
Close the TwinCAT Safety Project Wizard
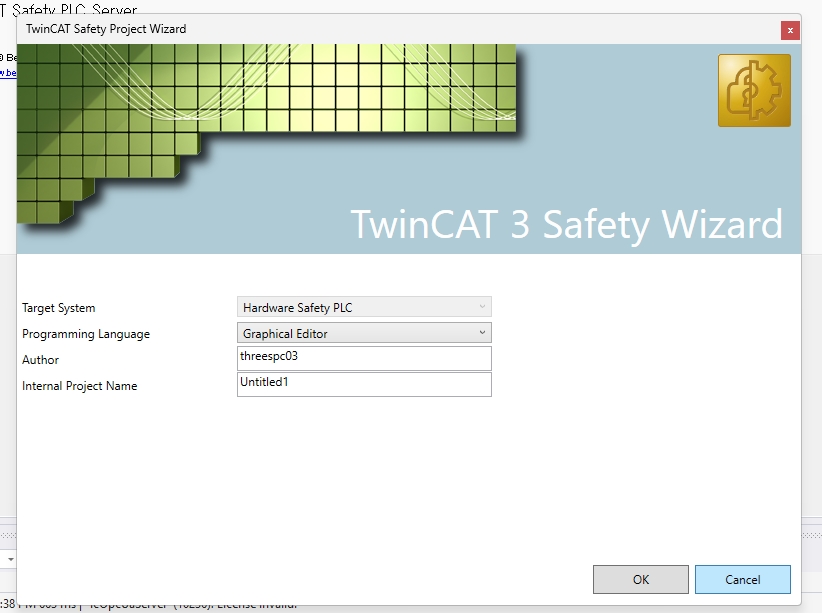(790, 30)
